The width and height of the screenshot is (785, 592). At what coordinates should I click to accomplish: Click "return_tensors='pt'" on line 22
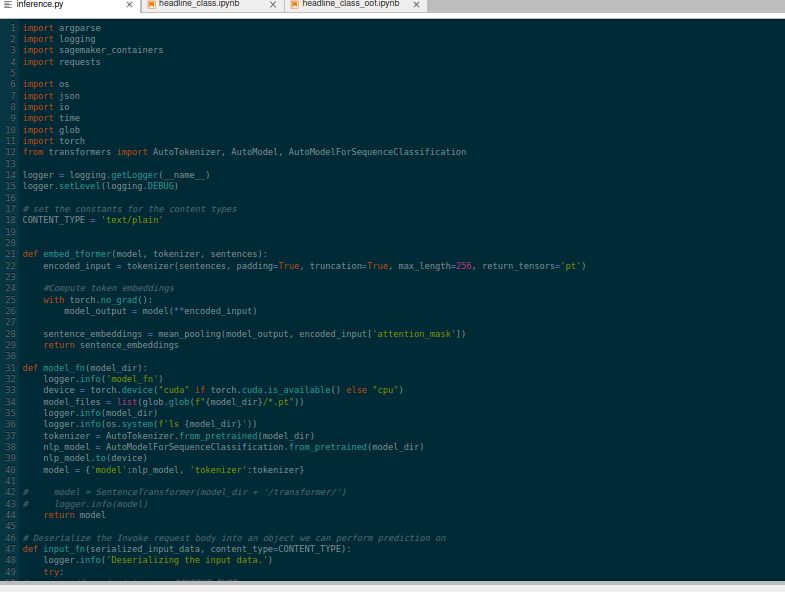(x=532, y=266)
